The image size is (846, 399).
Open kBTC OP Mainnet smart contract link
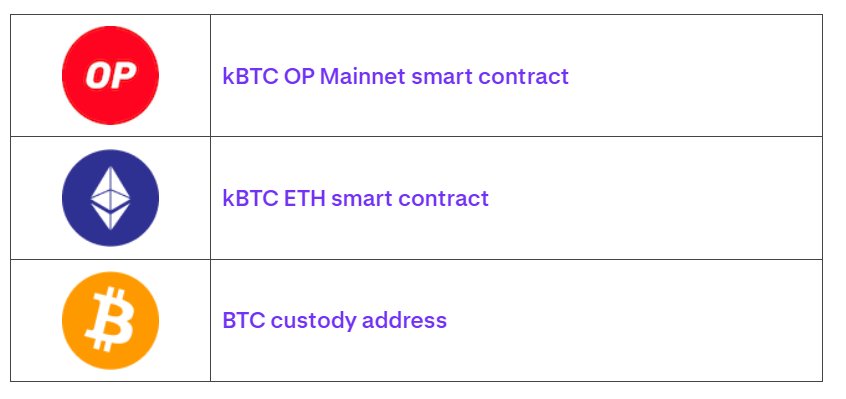(x=395, y=76)
